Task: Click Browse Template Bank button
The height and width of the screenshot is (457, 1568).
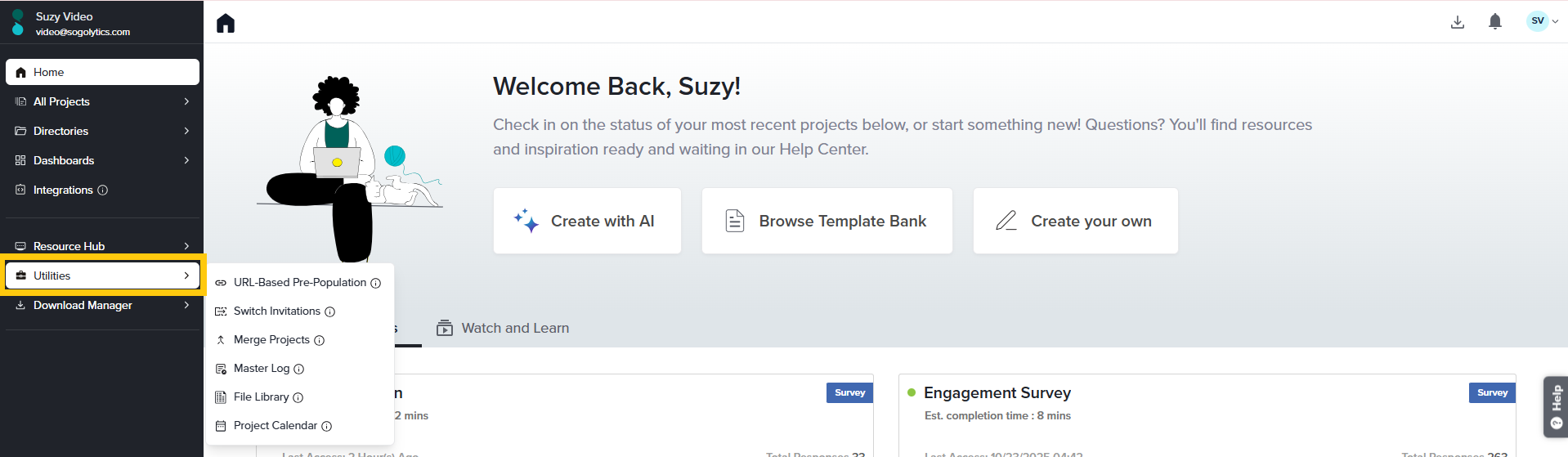Action: point(827,221)
